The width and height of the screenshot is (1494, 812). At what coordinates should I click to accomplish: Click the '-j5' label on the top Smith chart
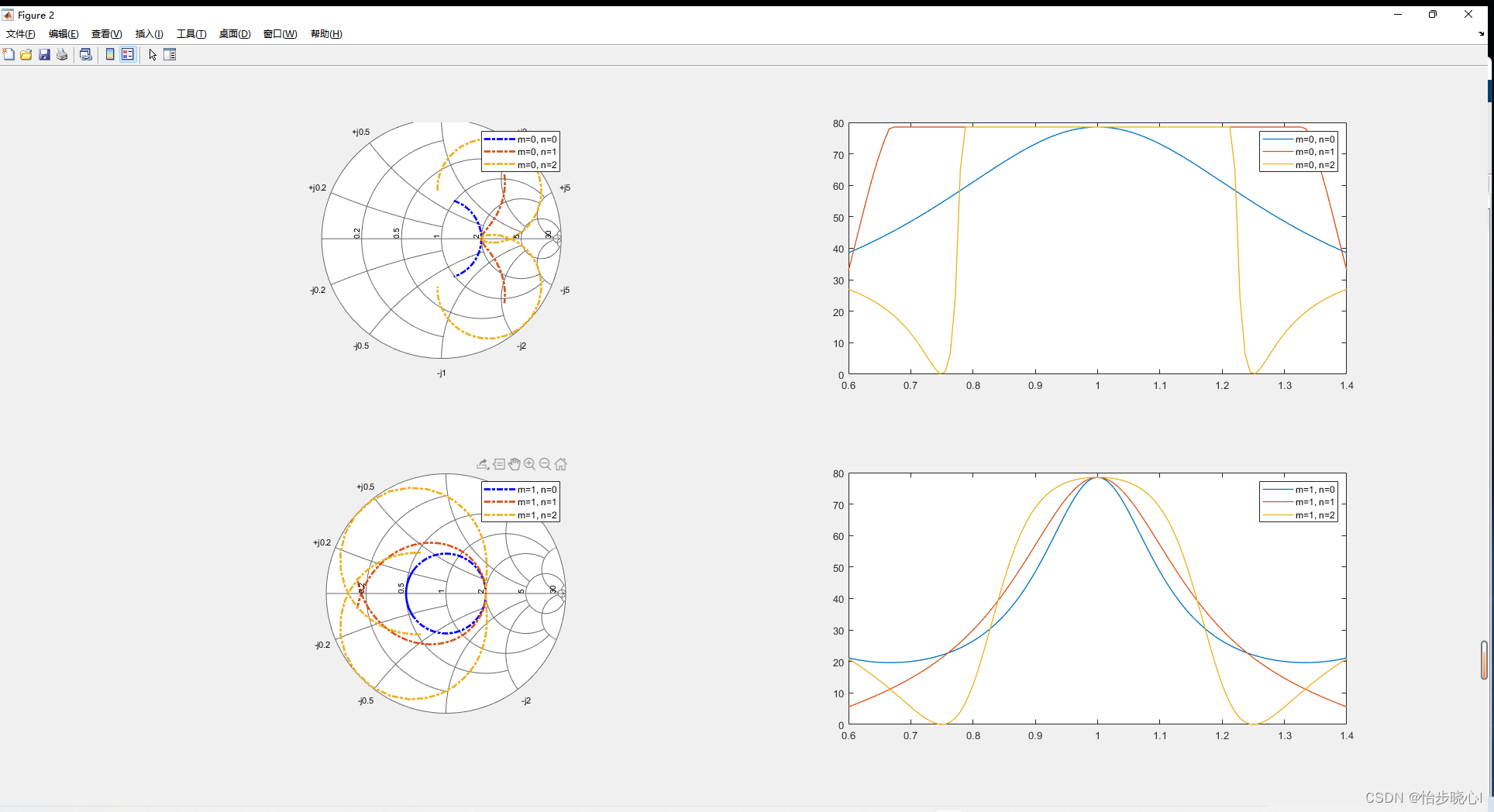pyautogui.click(x=565, y=291)
